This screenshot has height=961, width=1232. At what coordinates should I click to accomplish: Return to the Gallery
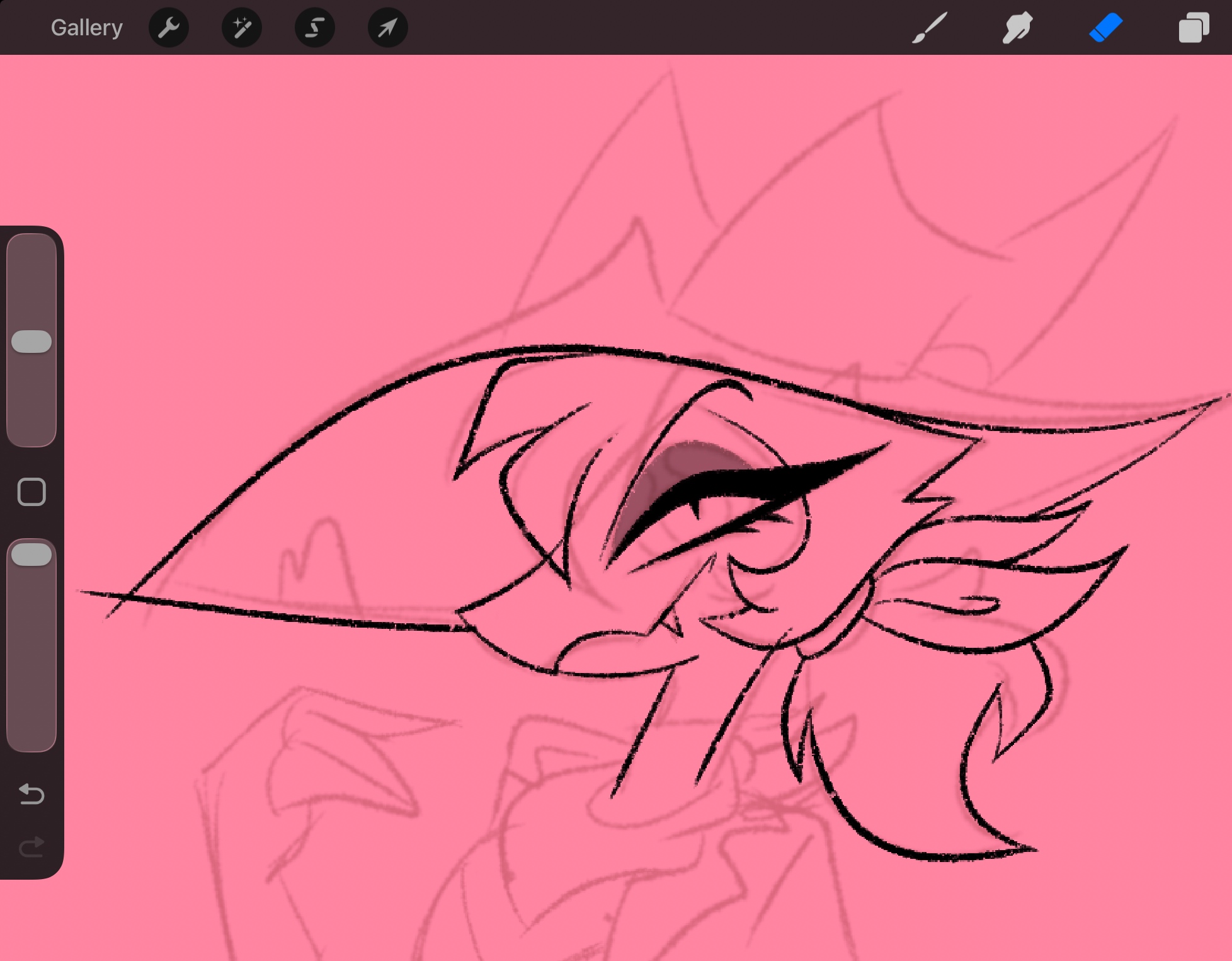point(86,28)
